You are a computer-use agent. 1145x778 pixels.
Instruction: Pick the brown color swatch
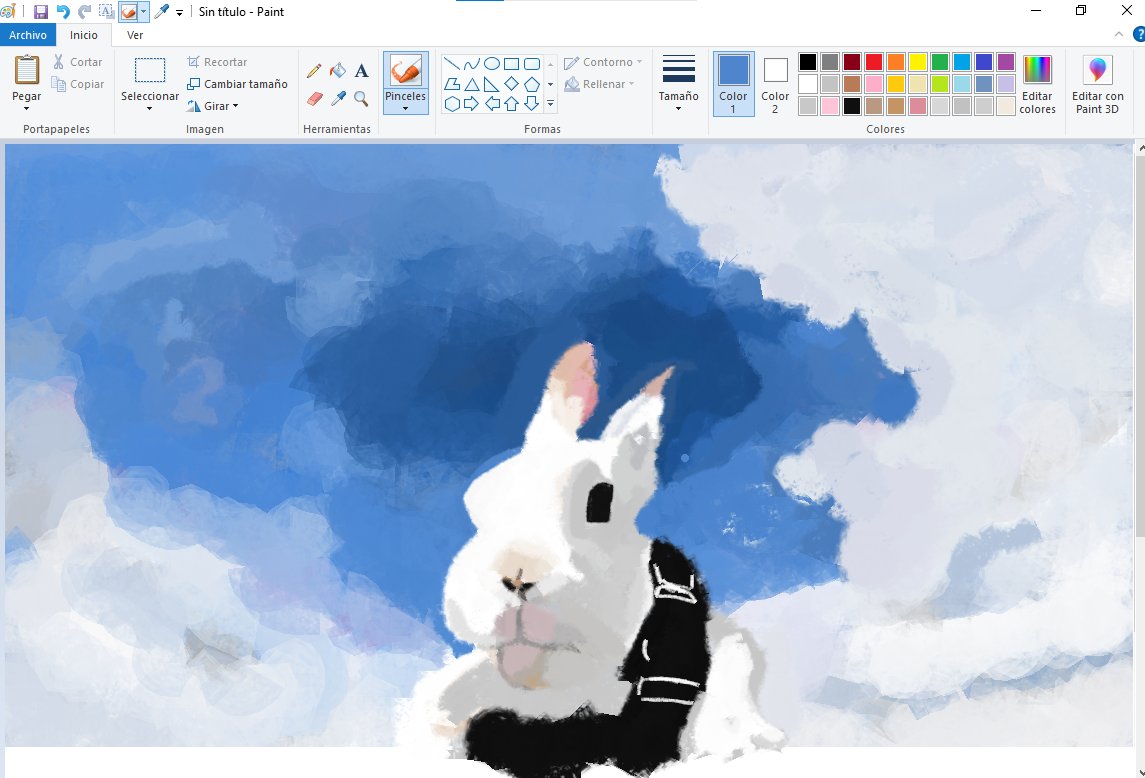coord(851,84)
